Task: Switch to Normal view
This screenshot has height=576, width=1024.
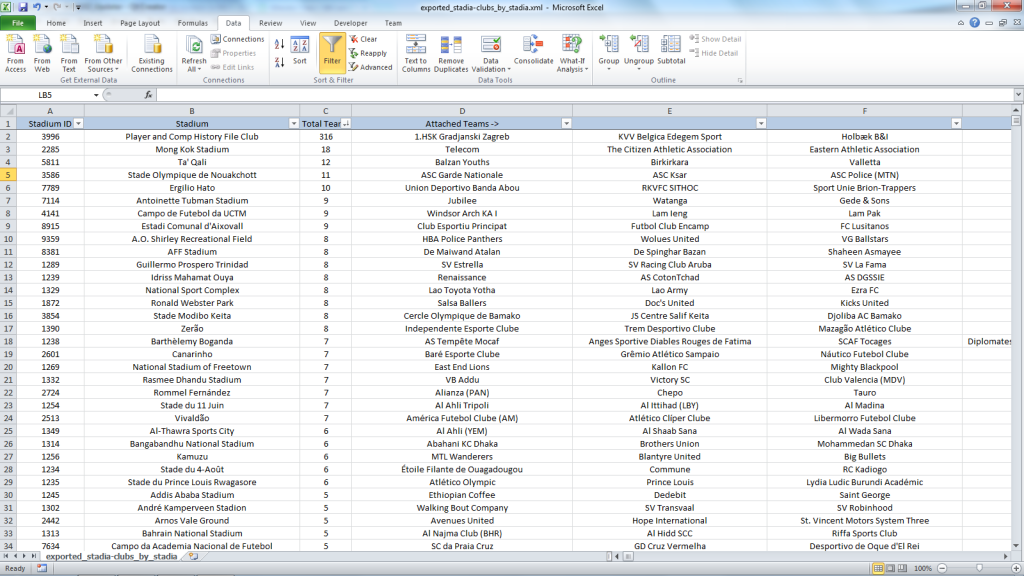Action: (x=878, y=569)
